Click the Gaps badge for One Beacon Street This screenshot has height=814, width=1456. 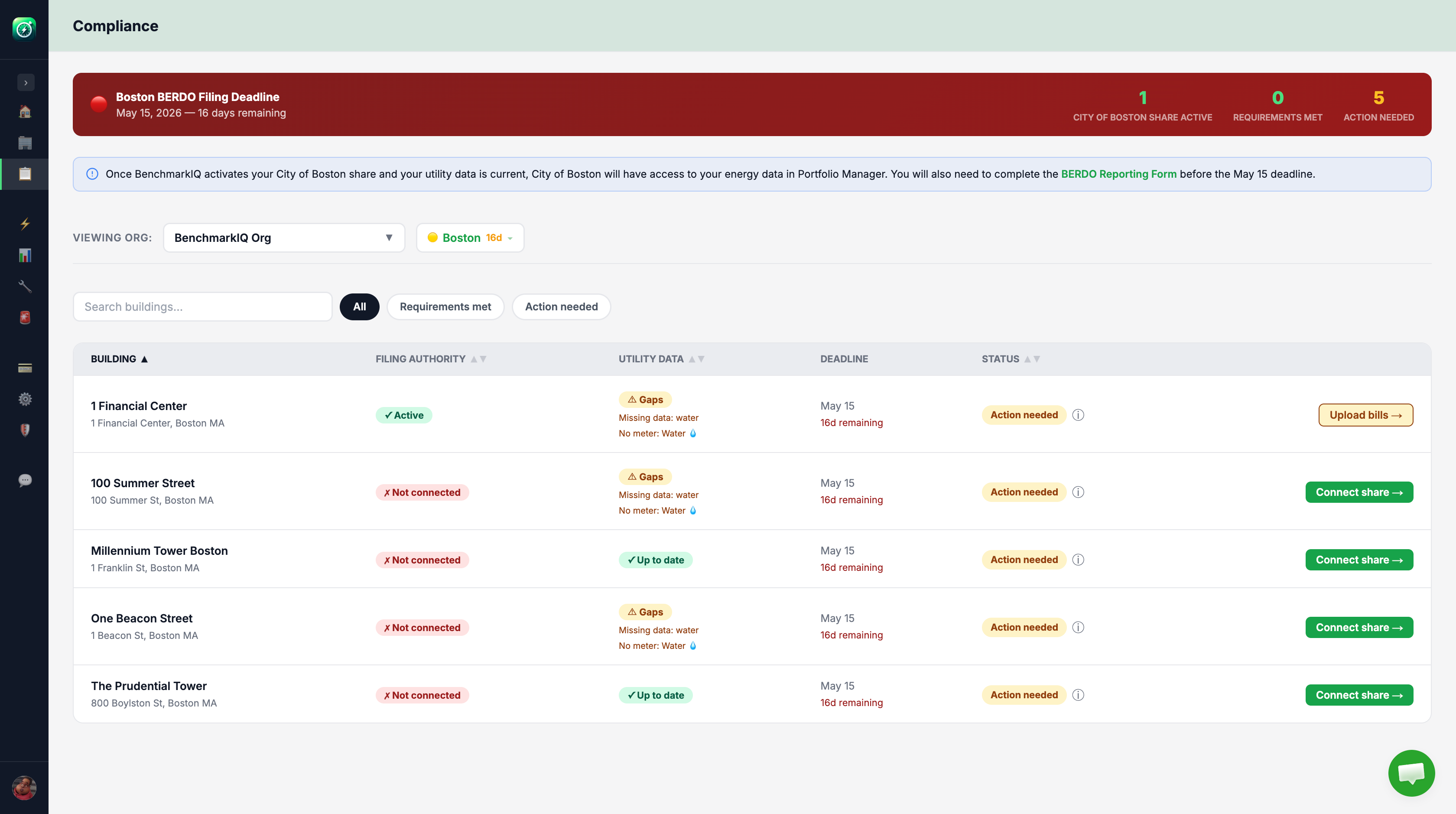(x=645, y=612)
